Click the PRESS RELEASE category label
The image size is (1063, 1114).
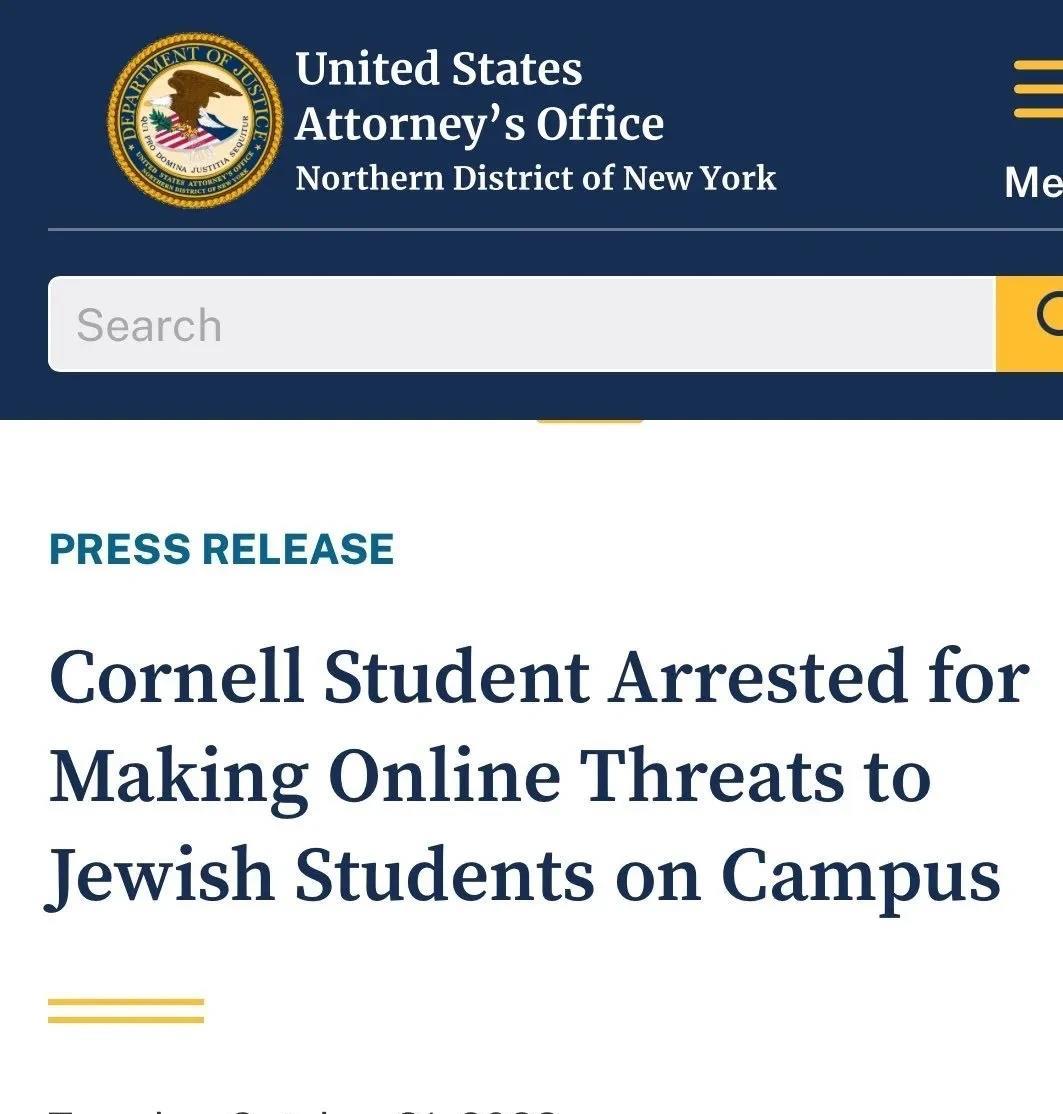pos(222,549)
